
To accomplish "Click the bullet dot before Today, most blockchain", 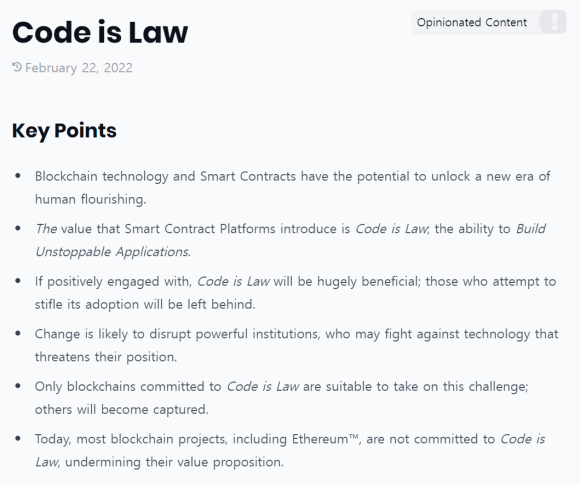I will (18, 438).
